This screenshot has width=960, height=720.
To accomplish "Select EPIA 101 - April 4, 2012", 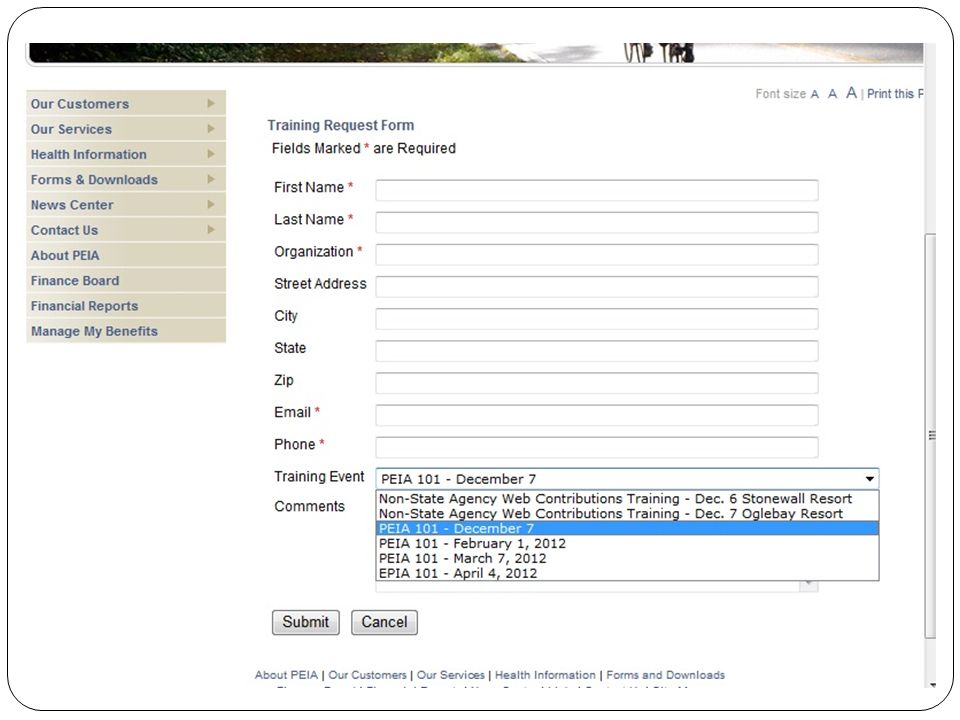I will 627,573.
